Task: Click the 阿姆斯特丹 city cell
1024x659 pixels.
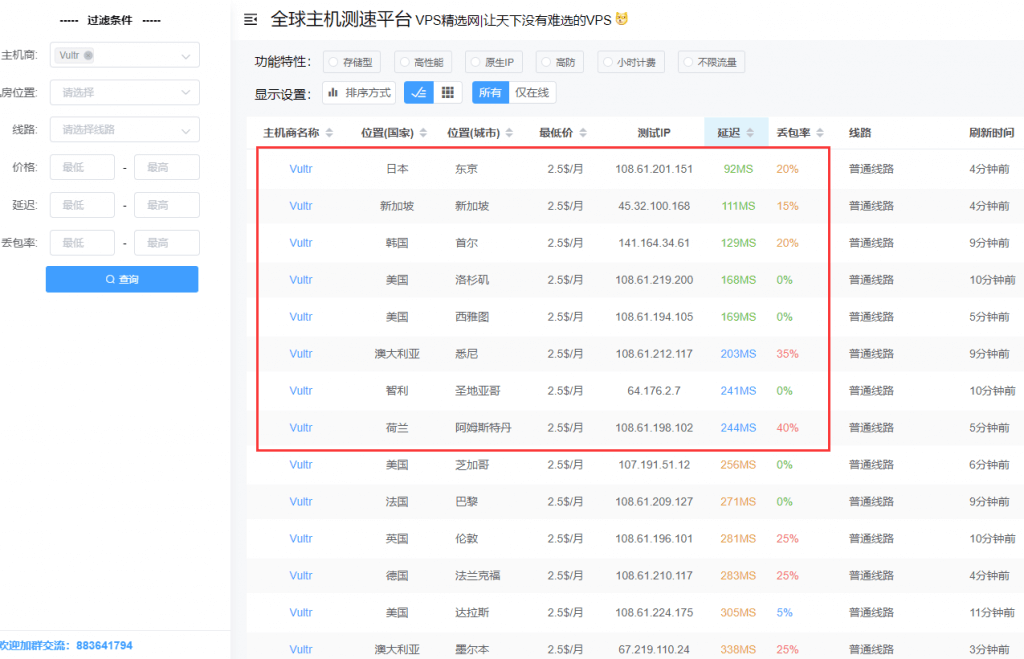Action: click(483, 428)
